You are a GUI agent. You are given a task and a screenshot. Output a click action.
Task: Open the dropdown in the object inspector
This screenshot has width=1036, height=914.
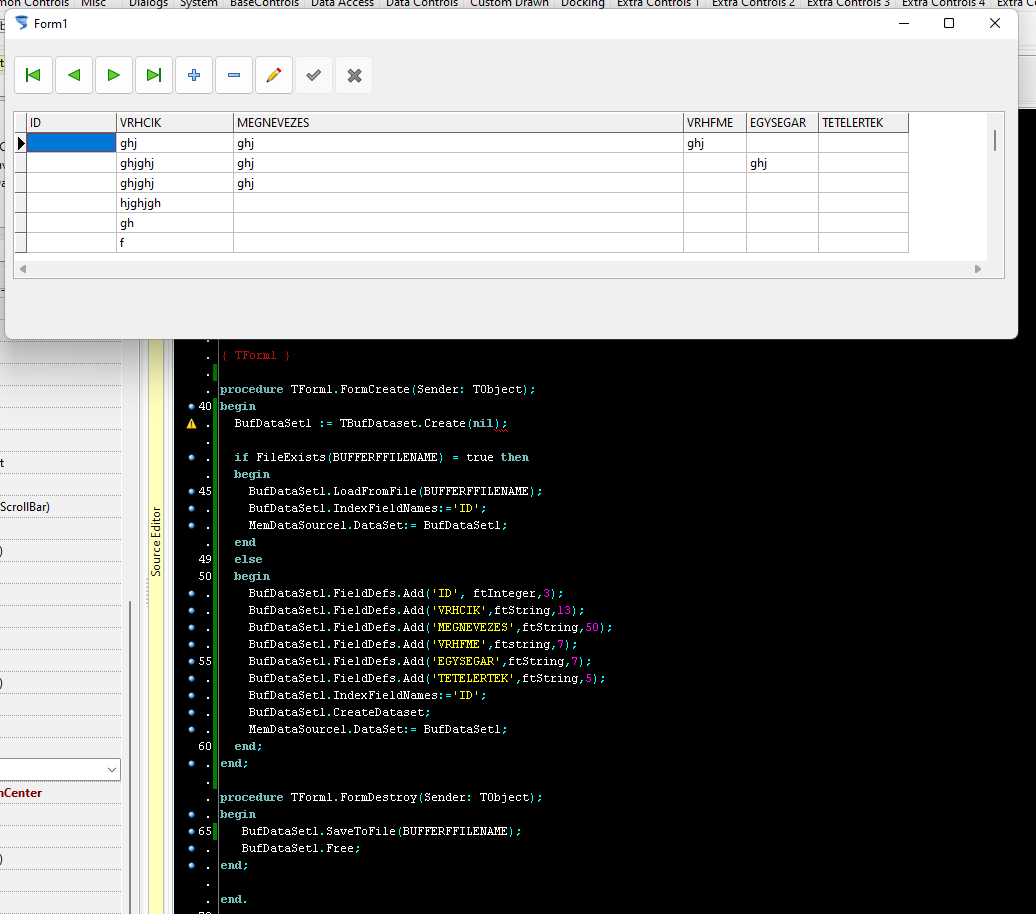click(112, 770)
